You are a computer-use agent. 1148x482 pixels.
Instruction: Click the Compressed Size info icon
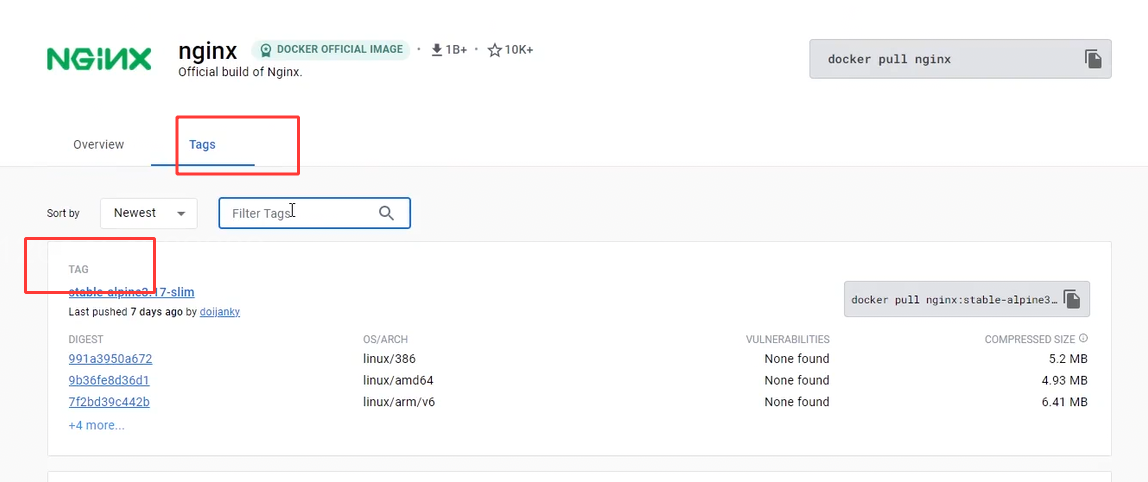(x=1084, y=338)
